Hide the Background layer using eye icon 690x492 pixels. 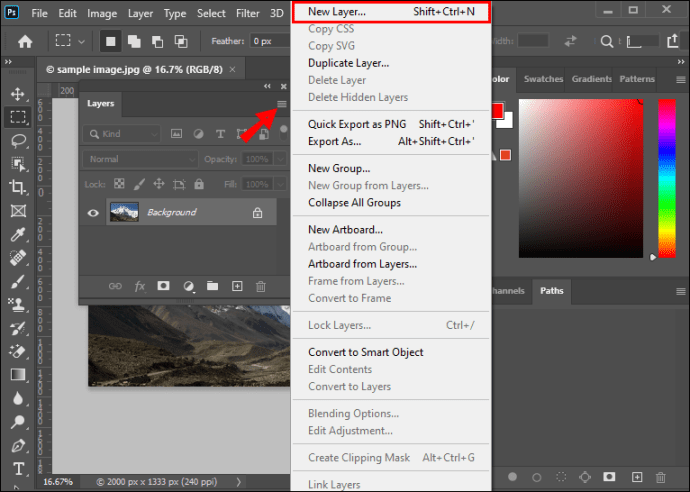(94, 213)
